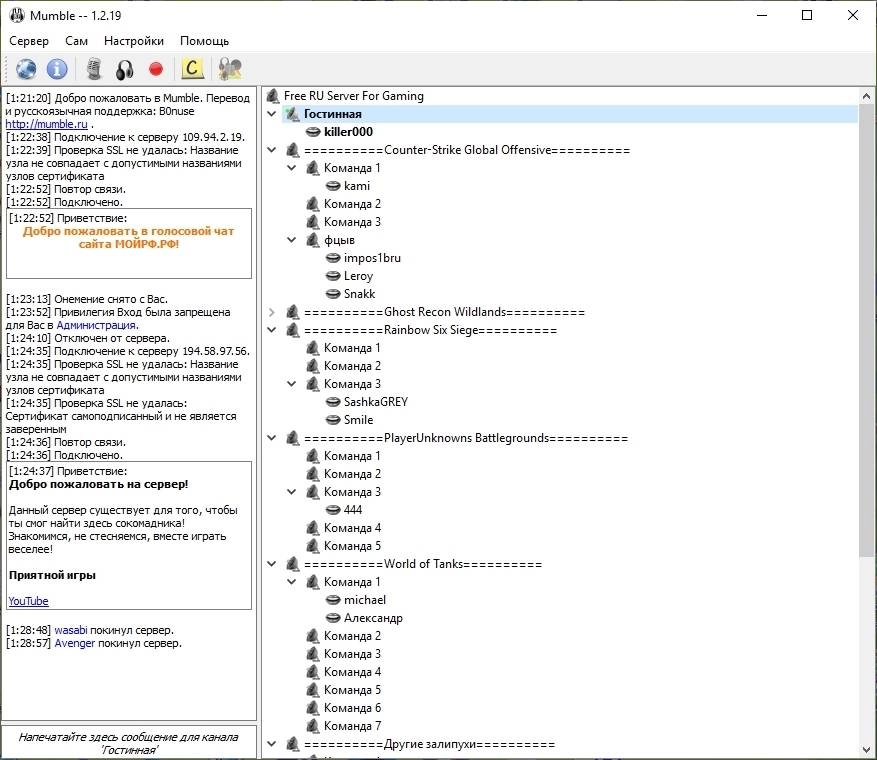
Task: Select user Snakk
Action: click(x=359, y=294)
